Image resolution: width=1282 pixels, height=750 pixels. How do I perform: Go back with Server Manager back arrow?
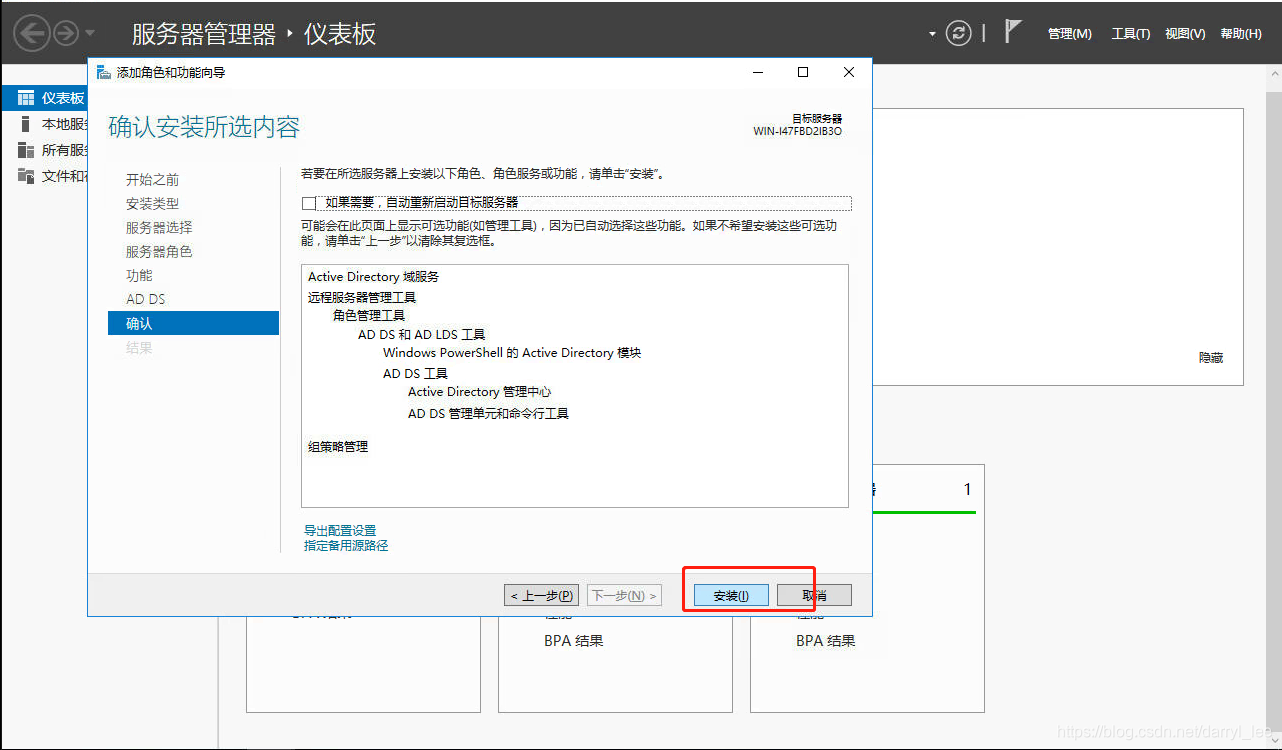coord(32,34)
